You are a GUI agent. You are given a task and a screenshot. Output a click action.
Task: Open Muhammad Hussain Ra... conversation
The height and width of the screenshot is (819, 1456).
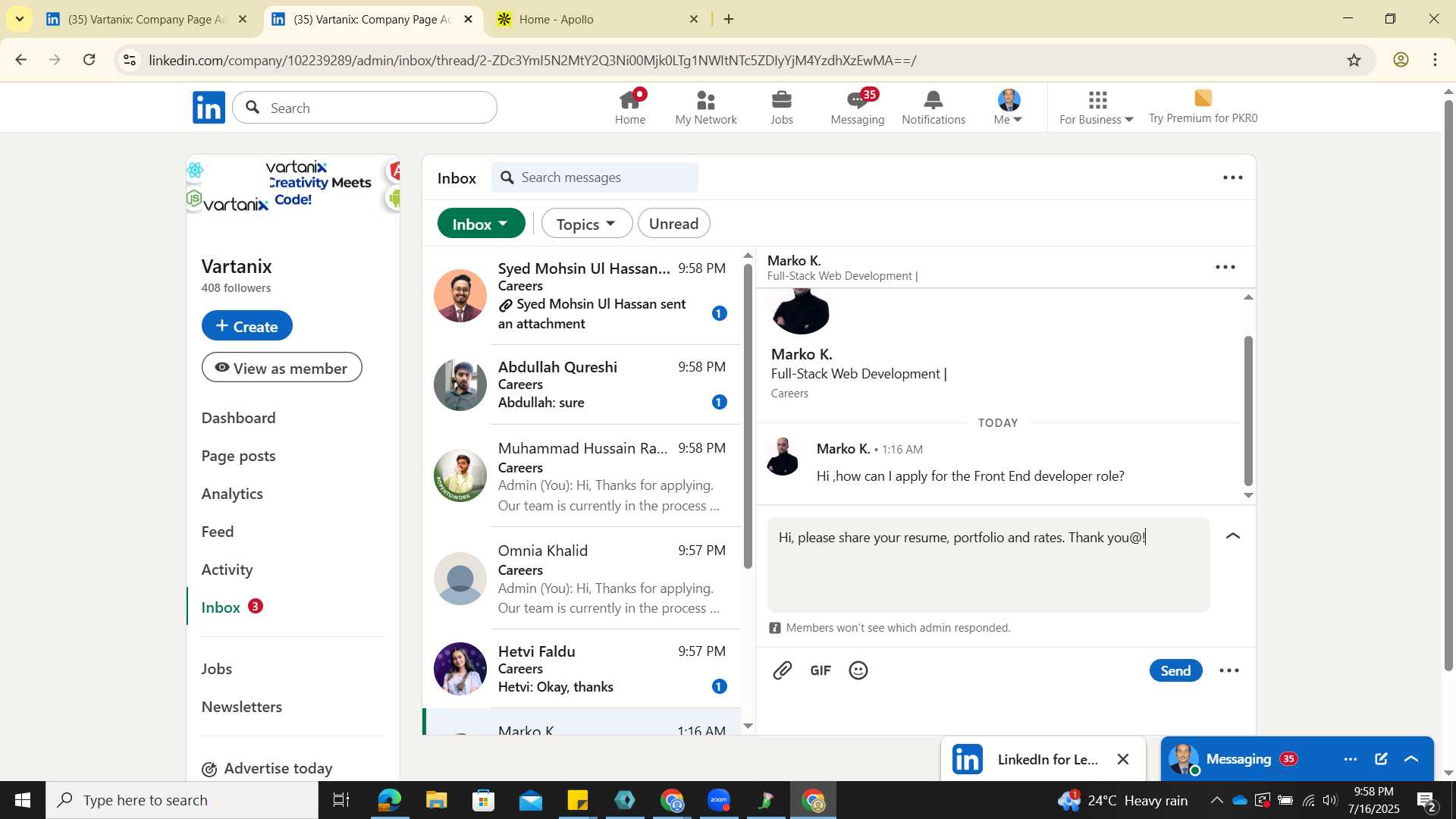[x=582, y=476]
